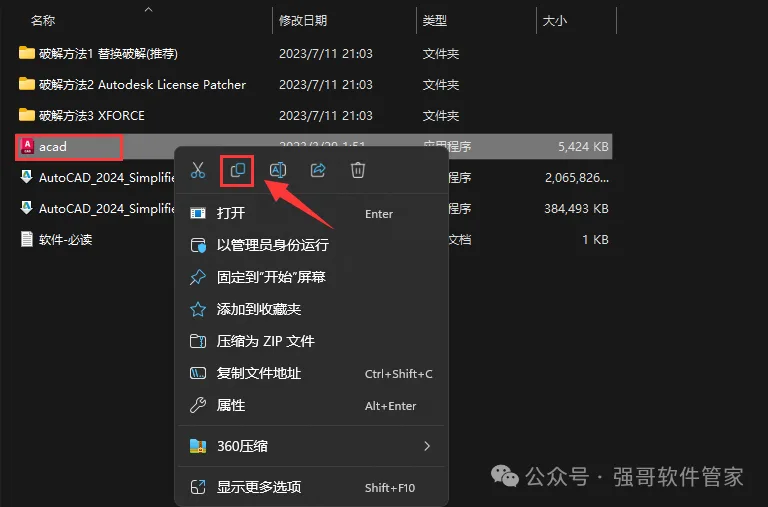Image resolution: width=768 pixels, height=507 pixels.
Task: Click the star icon beside 添加到收藏夹
Action: tap(198, 309)
